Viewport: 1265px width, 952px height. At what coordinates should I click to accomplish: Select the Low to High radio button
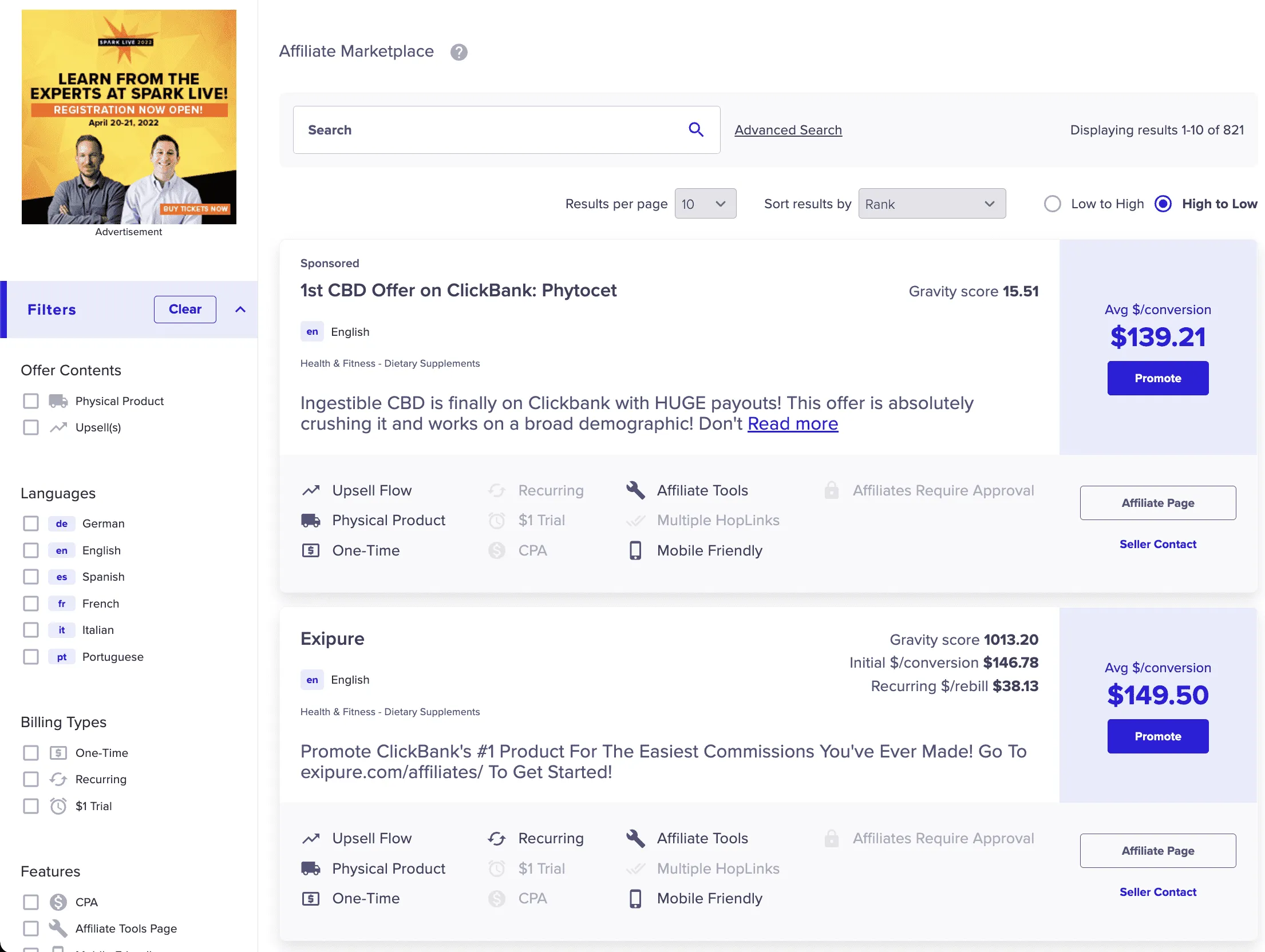pyautogui.click(x=1052, y=204)
